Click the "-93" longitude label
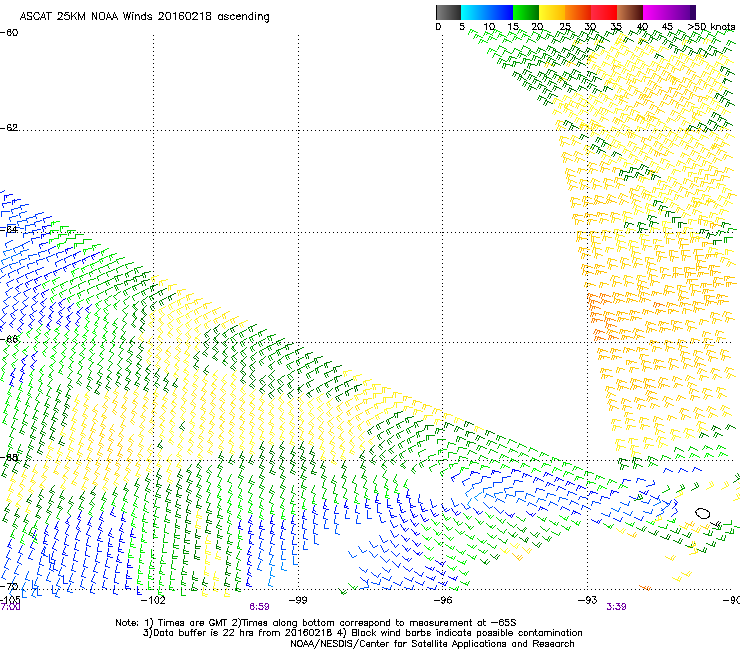 (x=588, y=600)
